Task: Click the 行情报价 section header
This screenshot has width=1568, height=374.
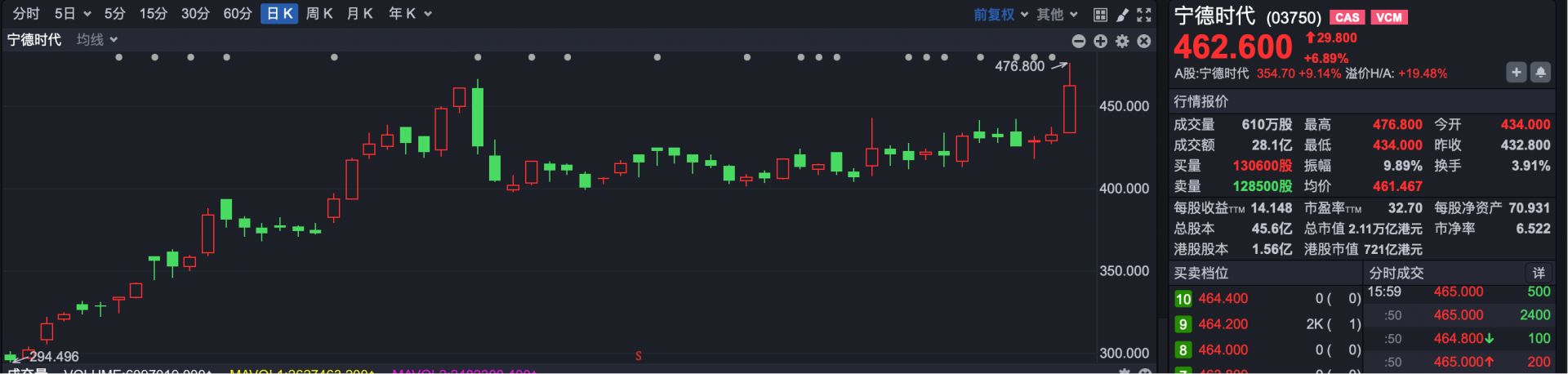Action: pyautogui.click(x=1200, y=101)
